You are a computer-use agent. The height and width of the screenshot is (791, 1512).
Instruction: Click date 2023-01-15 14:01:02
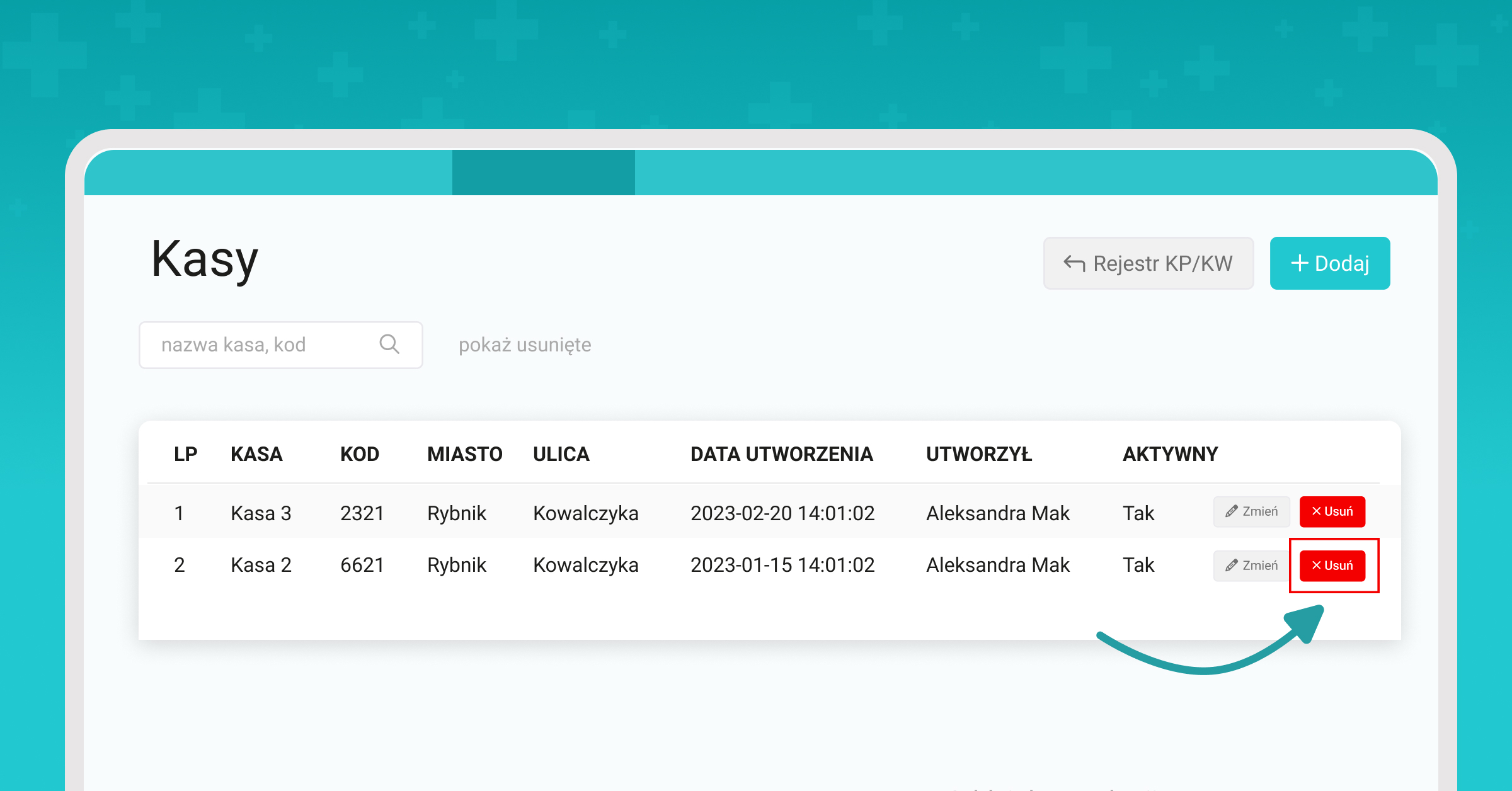[782, 565]
